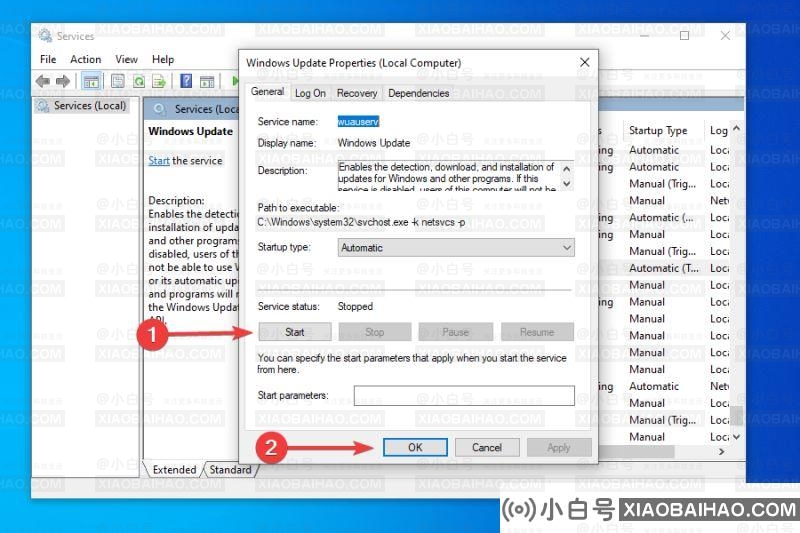Click the Apply button
The height and width of the screenshot is (533, 800).
point(559,447)
